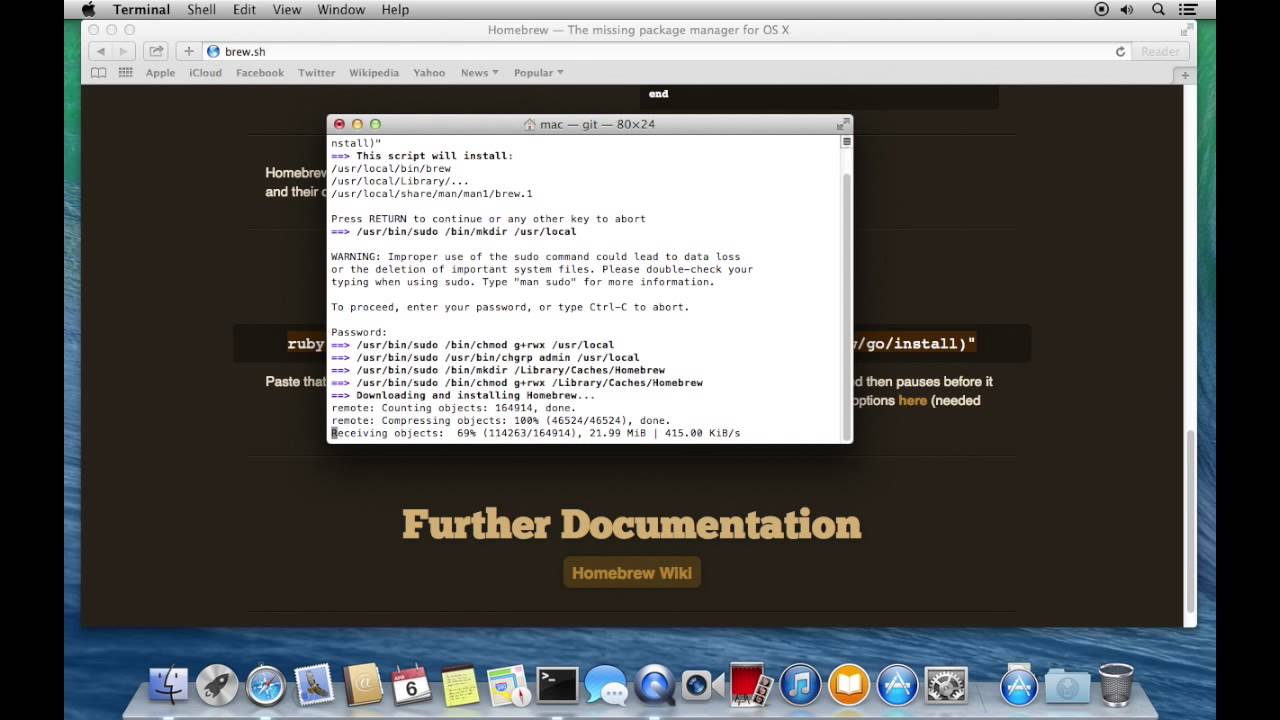Screen dimensions: 1280x720
Task: Open Safari compass icon in Dock
Action: [266, 685]
